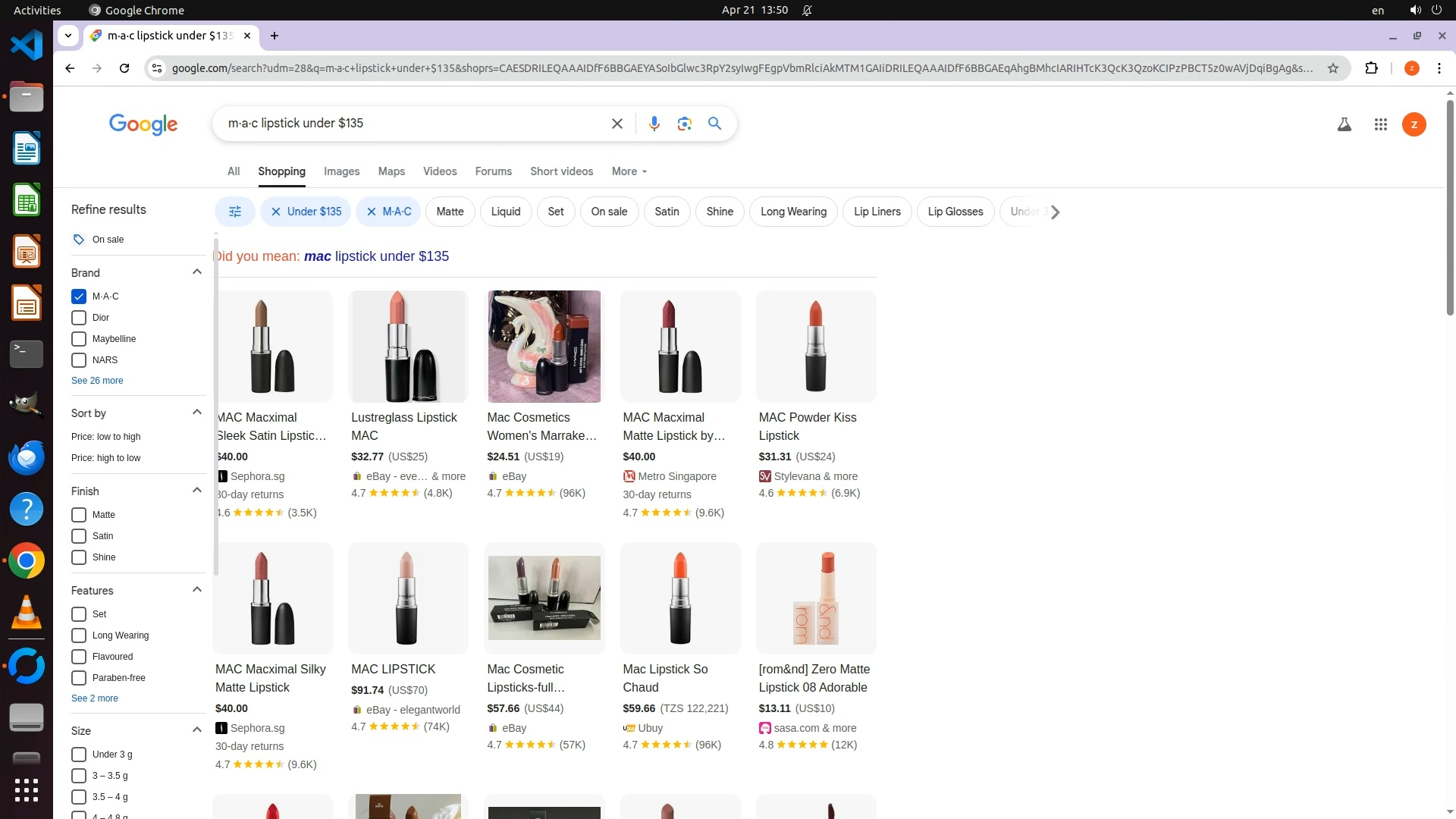Open the Chrome extensions menu
The width and height of the screenshot is (1456, 819).
coord(1371,68)
